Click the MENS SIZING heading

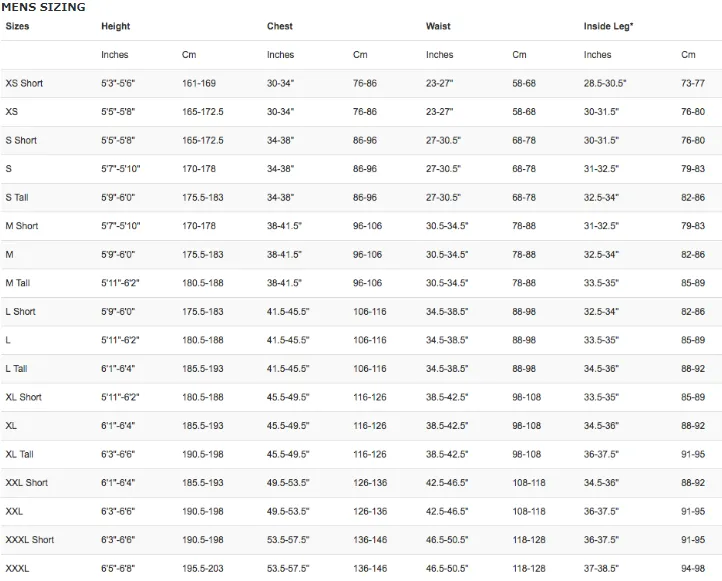(x=43, y=7)
